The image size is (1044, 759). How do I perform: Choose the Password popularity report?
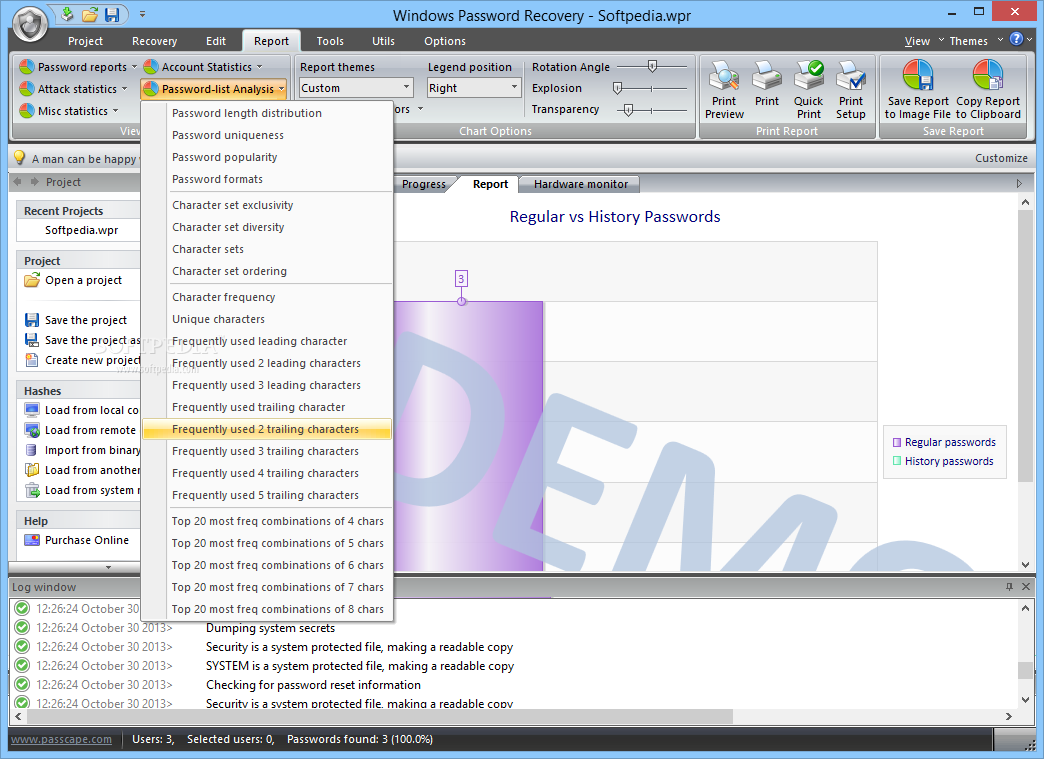click(268, 157)
